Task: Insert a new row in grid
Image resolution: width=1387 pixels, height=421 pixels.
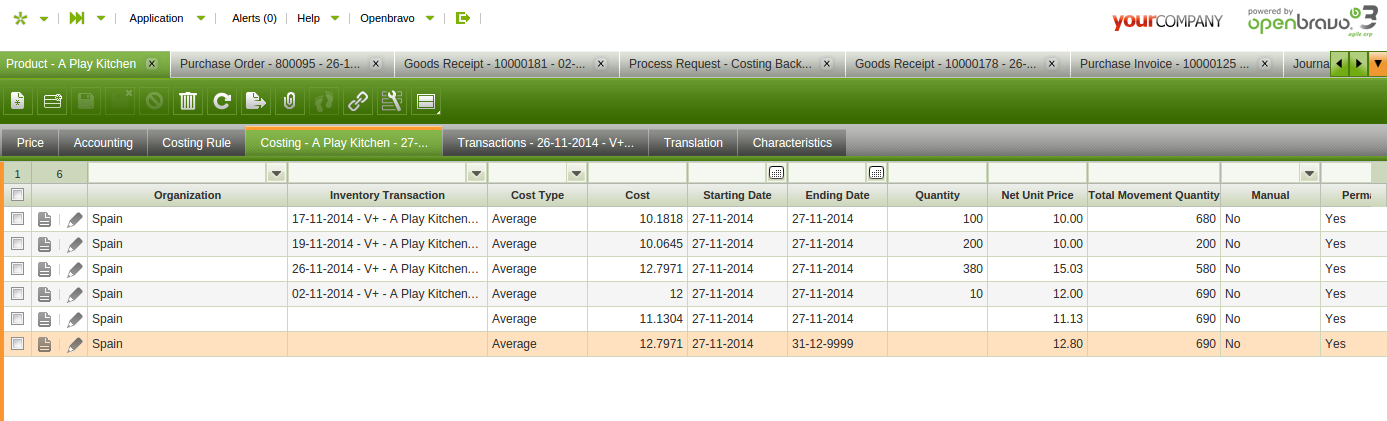Action: 52,101
